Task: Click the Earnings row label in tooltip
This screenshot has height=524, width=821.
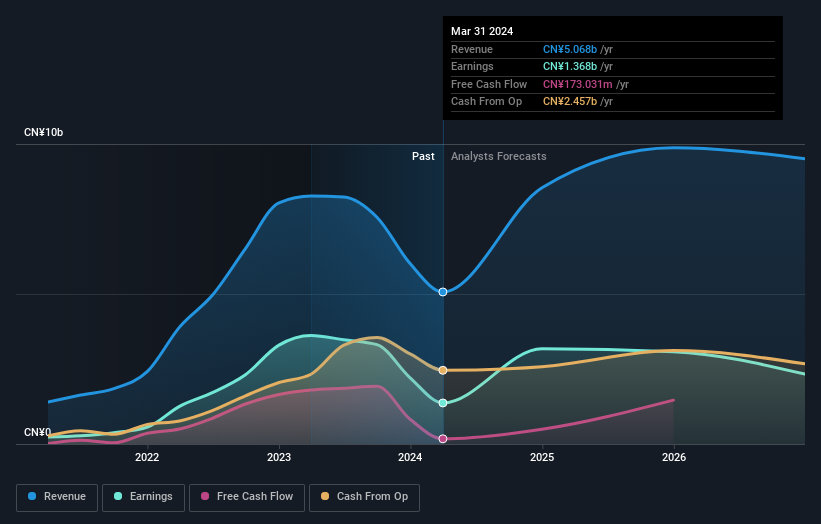Action: [472, 66]
